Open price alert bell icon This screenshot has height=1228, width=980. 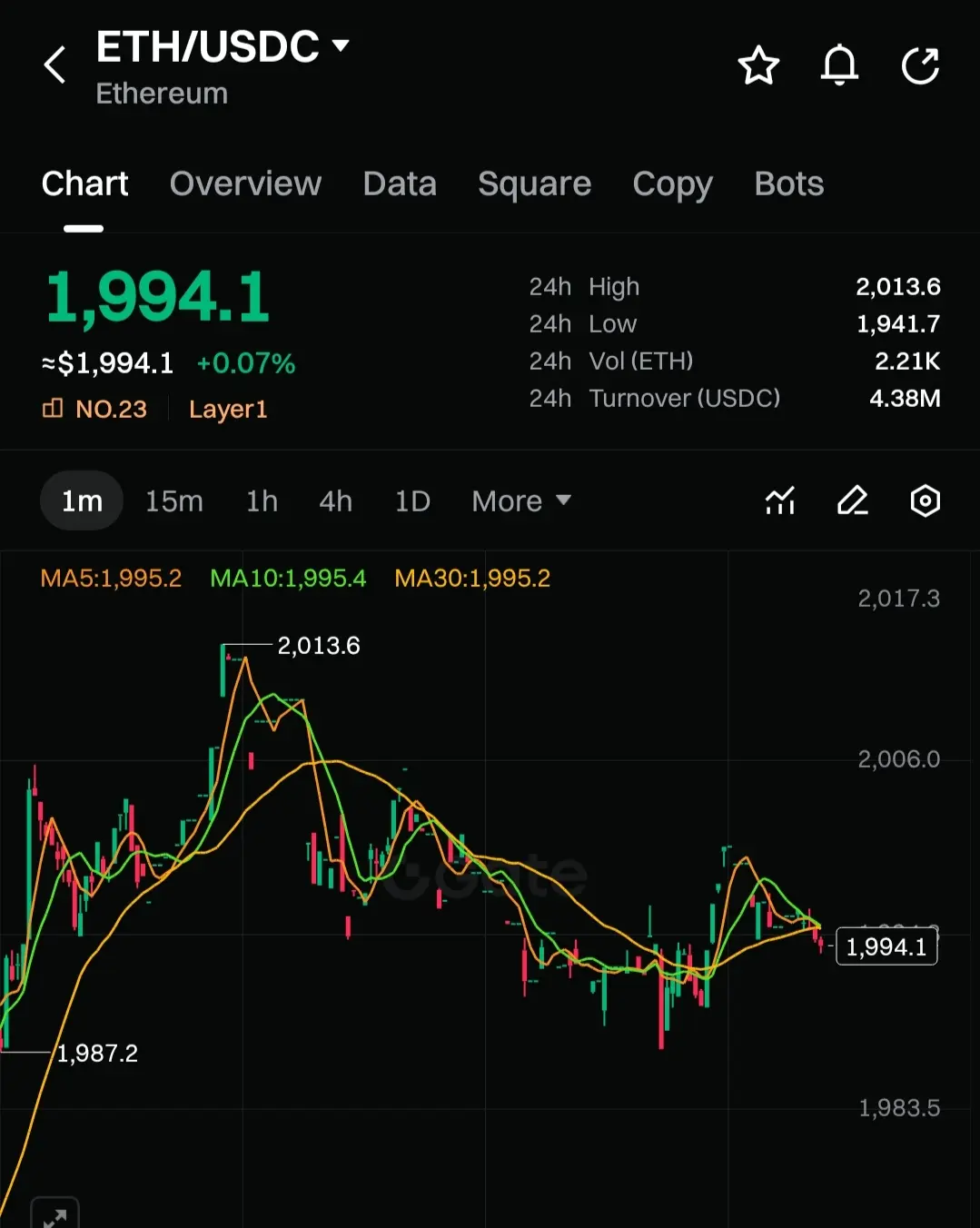(x=839, y=65)
